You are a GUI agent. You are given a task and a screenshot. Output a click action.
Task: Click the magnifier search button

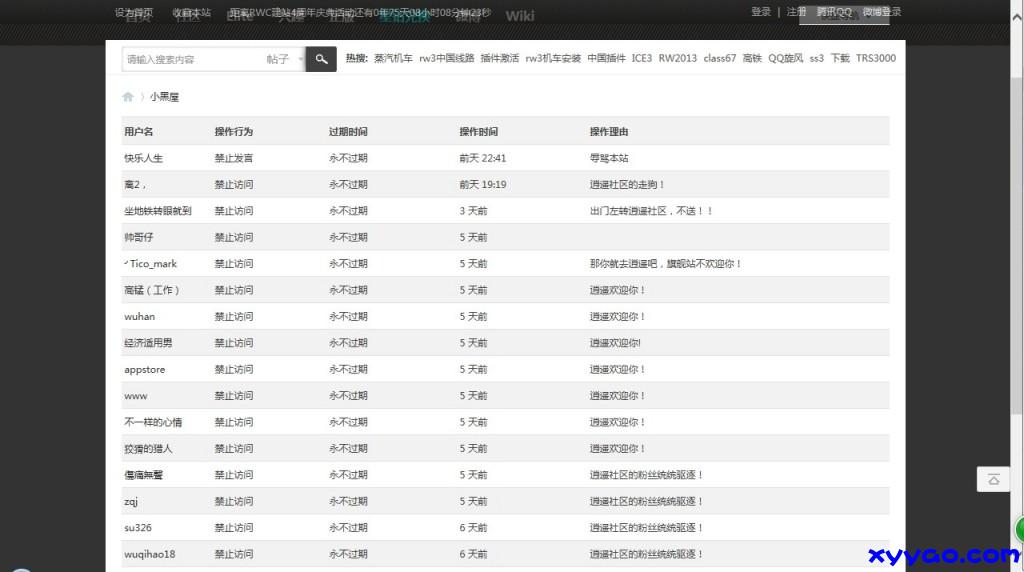321,59
